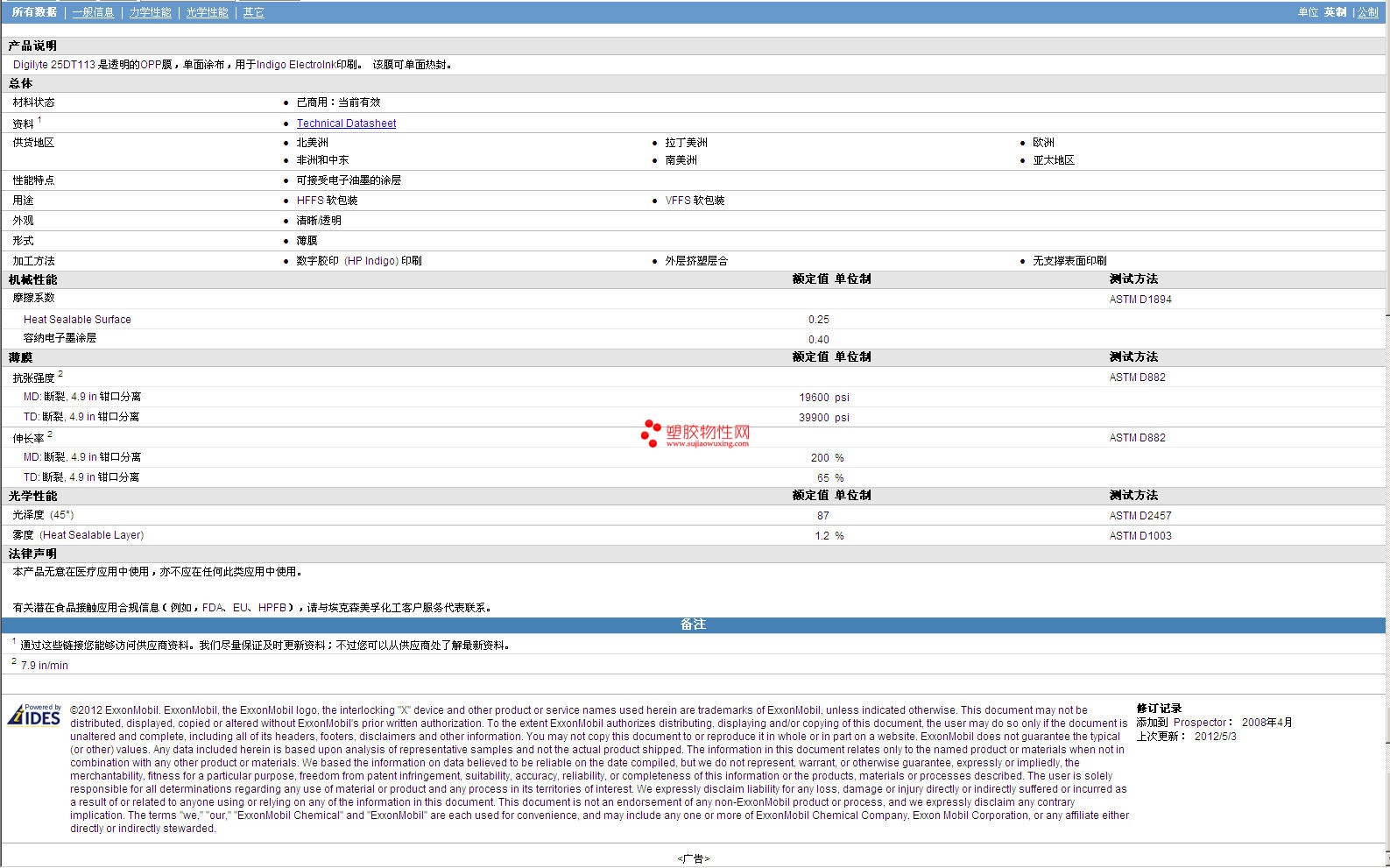1390x868 pixels.
Task: Click 非洲和中东 supply region entry
Action: click(322, 160)
